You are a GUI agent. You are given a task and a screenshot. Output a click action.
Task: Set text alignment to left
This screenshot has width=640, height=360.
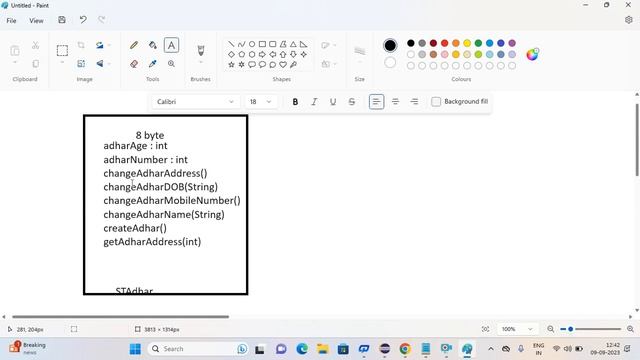(376, 102)
